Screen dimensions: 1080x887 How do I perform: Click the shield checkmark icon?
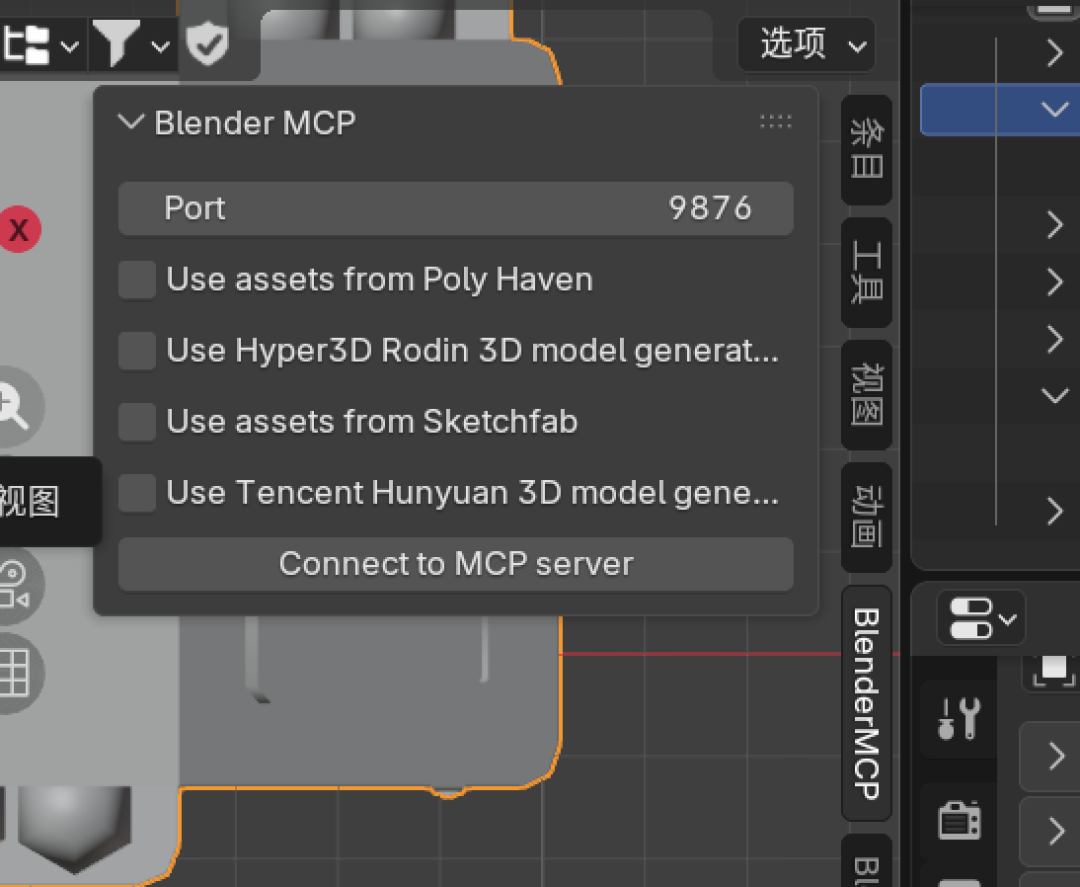coord(207,43)
